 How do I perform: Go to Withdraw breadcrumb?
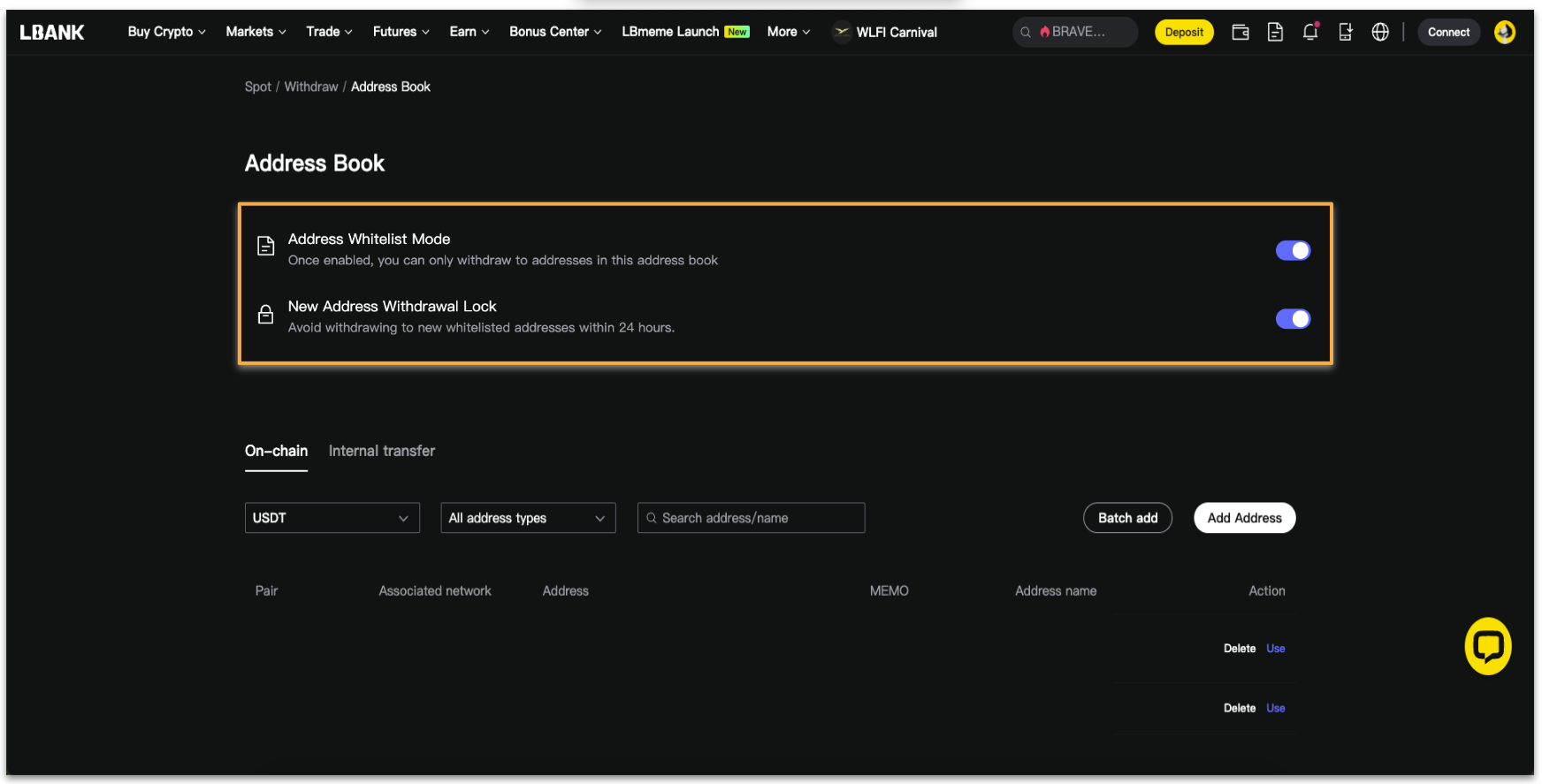pyautogui.click(x=311, y=87)
